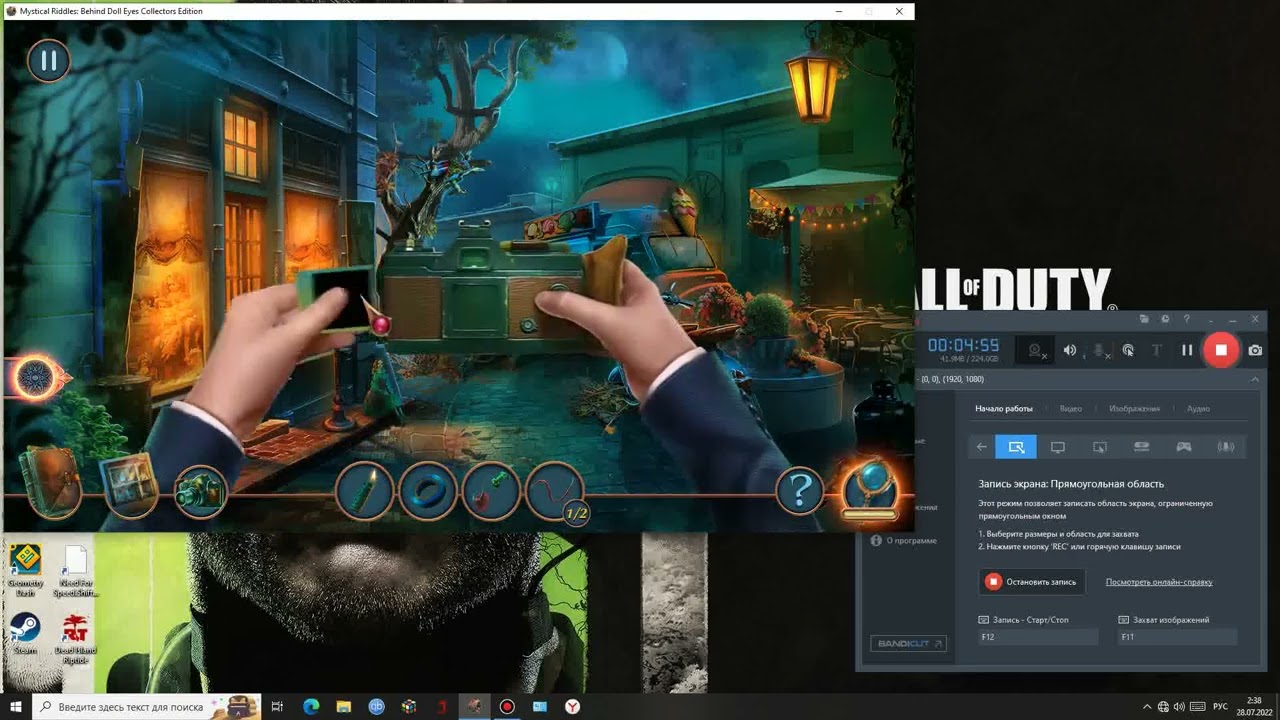This screenshot has width=1280, height=720.
Task: Select game recording mode gamepad icon
Action: click(x=1183, y=447)
